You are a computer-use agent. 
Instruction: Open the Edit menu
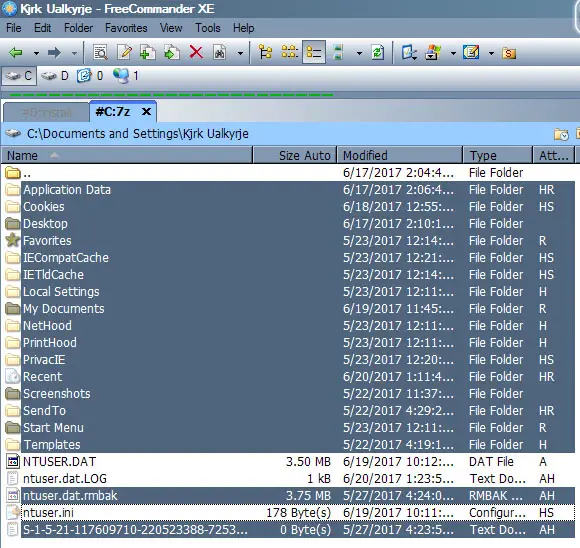coord(43,28)
